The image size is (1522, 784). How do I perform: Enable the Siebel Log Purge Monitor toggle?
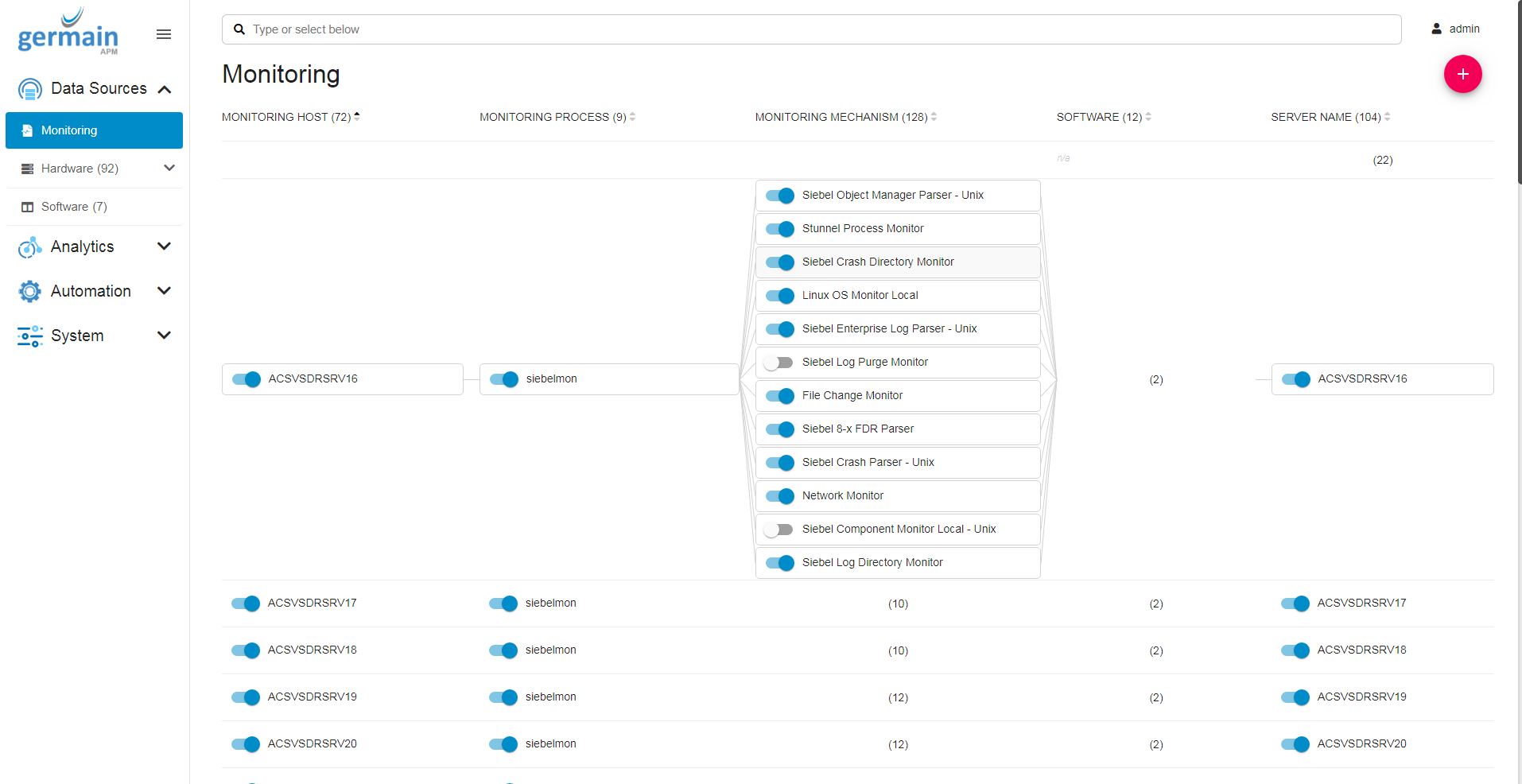pyautogui.click(x=778, y=363)
